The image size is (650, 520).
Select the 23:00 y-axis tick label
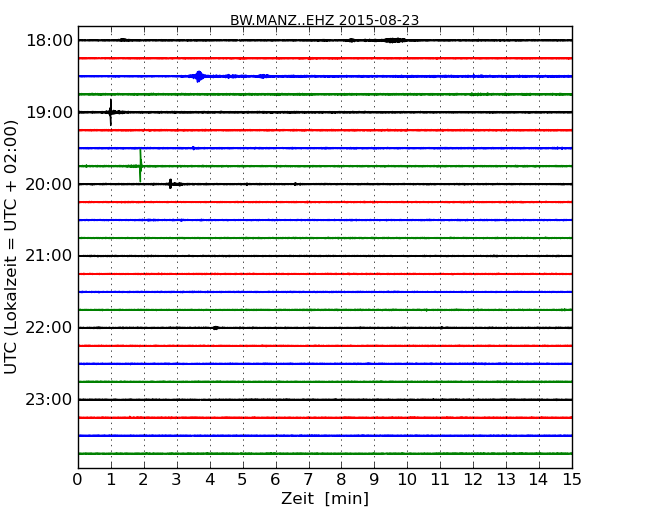pos(49,400)
